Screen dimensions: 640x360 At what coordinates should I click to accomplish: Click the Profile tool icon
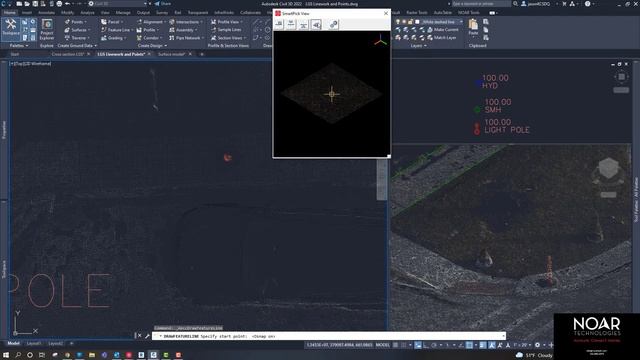(x=139, y=30)
